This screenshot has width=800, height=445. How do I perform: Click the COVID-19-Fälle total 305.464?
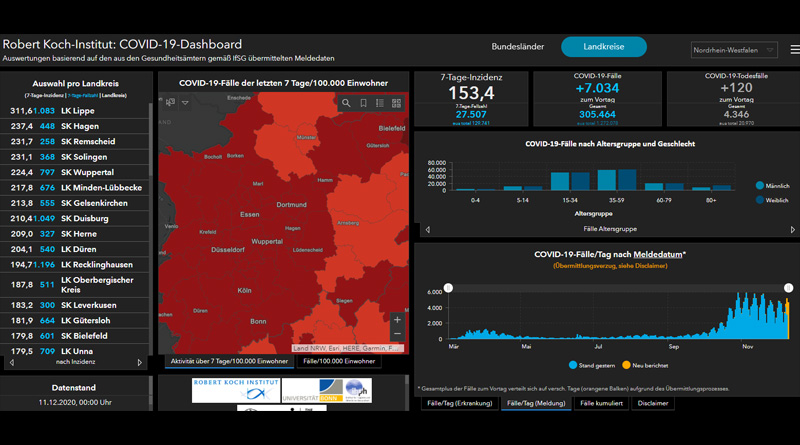tap(597, 114)
